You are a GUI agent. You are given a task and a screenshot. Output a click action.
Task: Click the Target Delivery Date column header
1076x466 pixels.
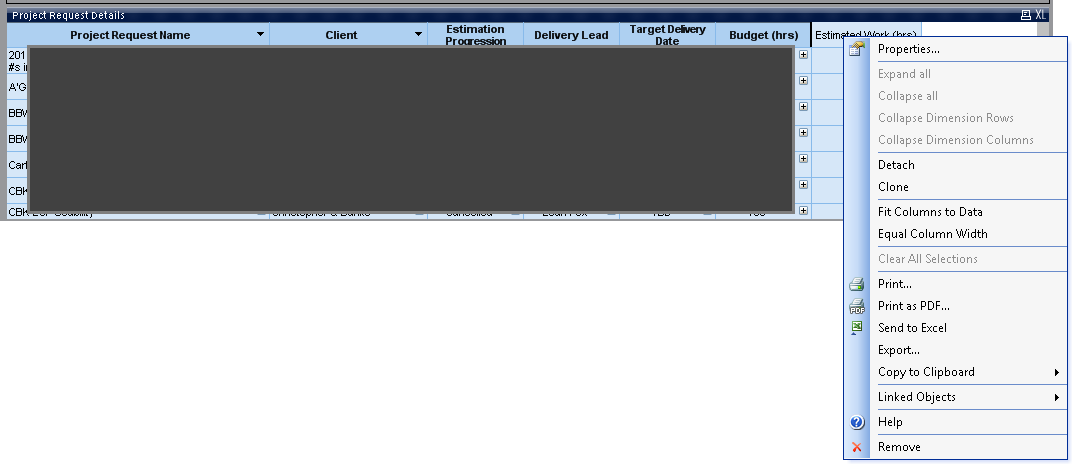click(x=667, y=35)
